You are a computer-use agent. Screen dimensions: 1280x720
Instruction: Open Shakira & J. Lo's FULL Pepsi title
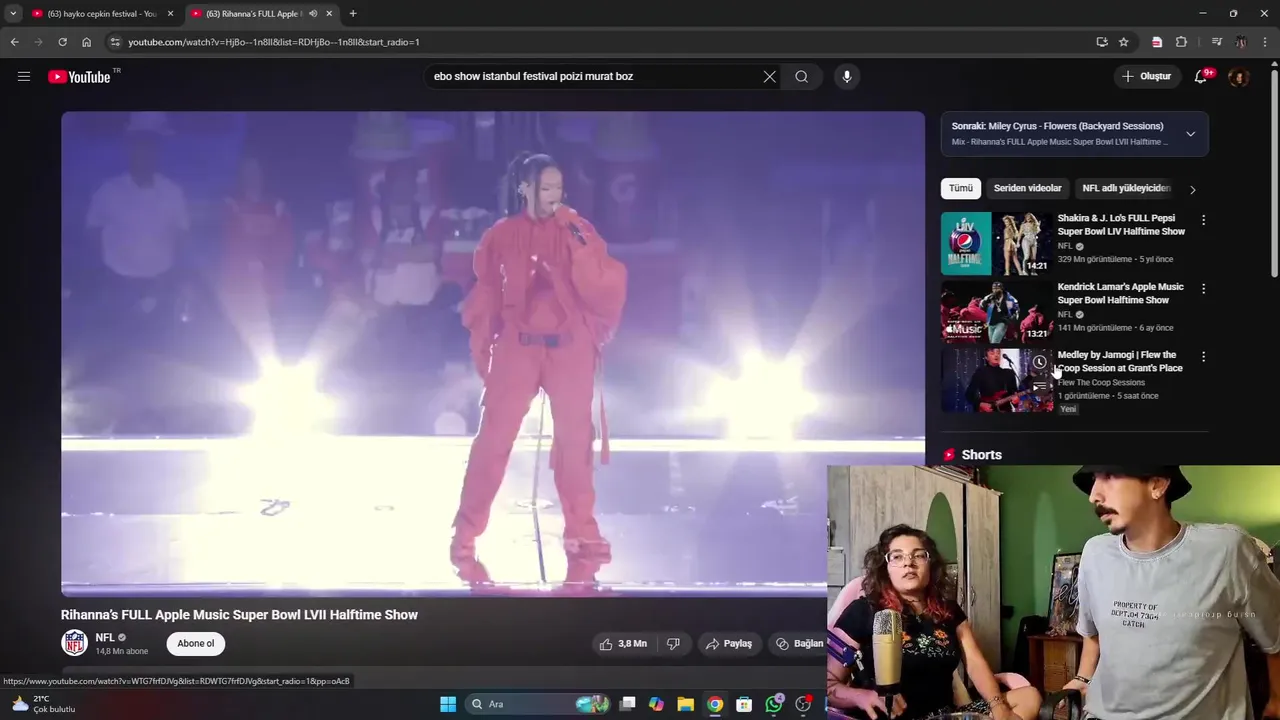coord(1121,224)
